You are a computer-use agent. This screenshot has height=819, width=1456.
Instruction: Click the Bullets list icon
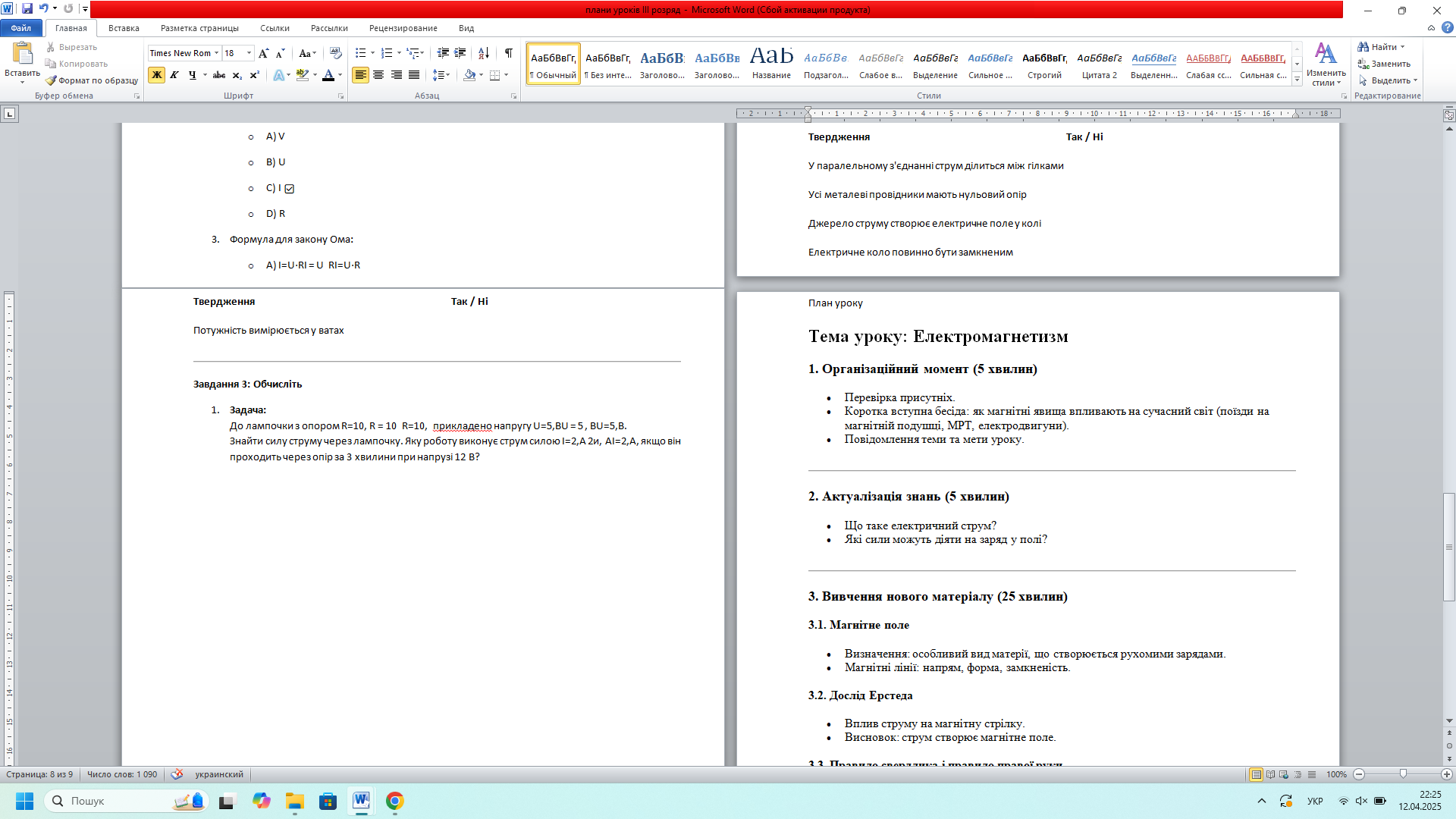pyautogui.click(x=361, y=53)
